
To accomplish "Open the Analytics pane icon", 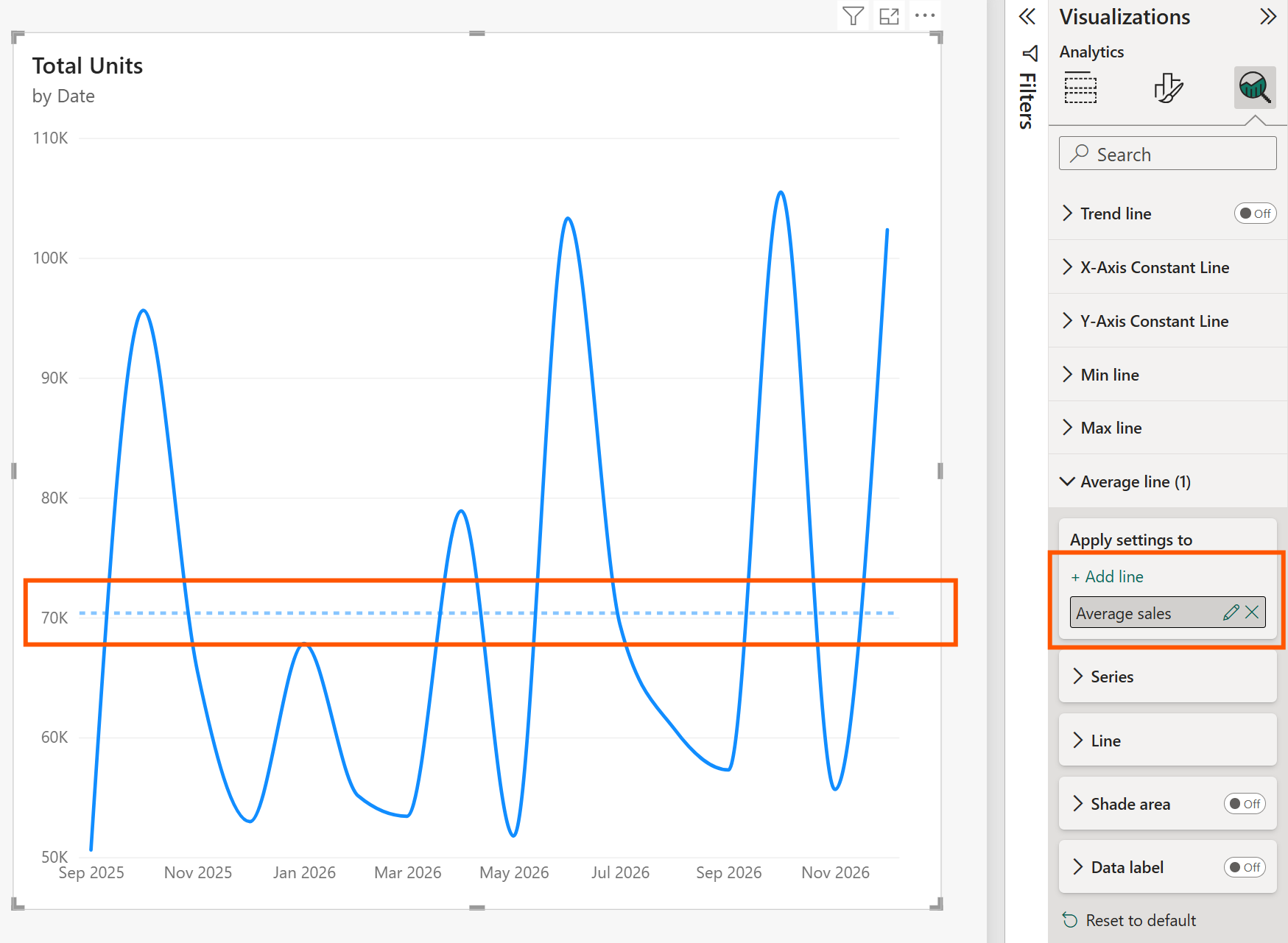I will pos(1254,88).
